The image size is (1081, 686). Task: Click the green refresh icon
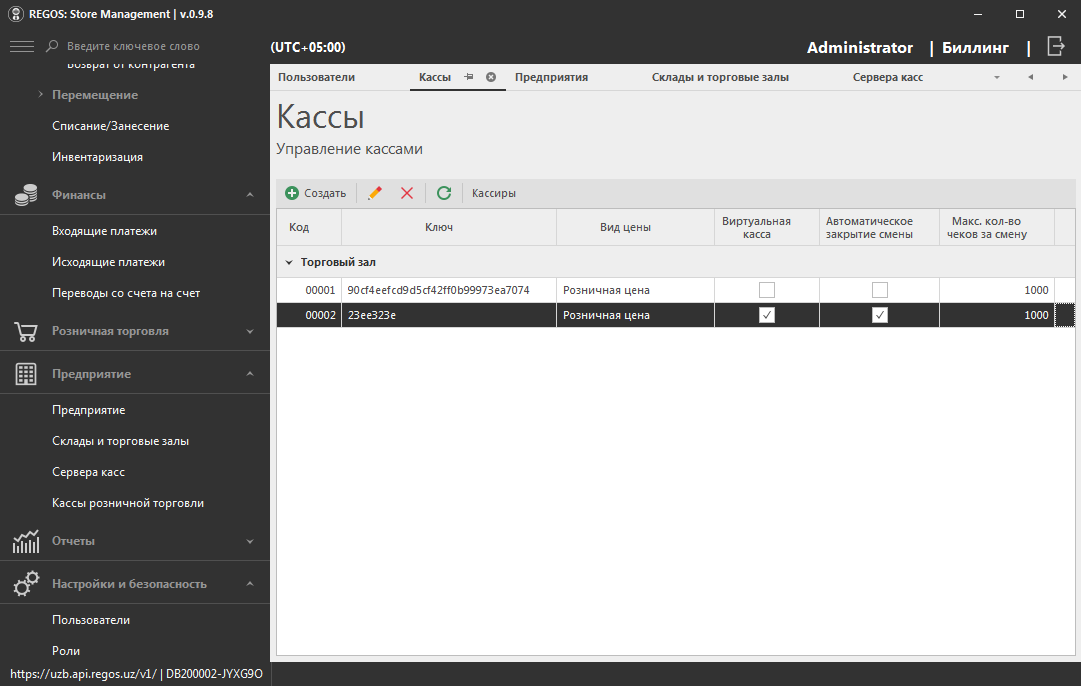(444, 193)
